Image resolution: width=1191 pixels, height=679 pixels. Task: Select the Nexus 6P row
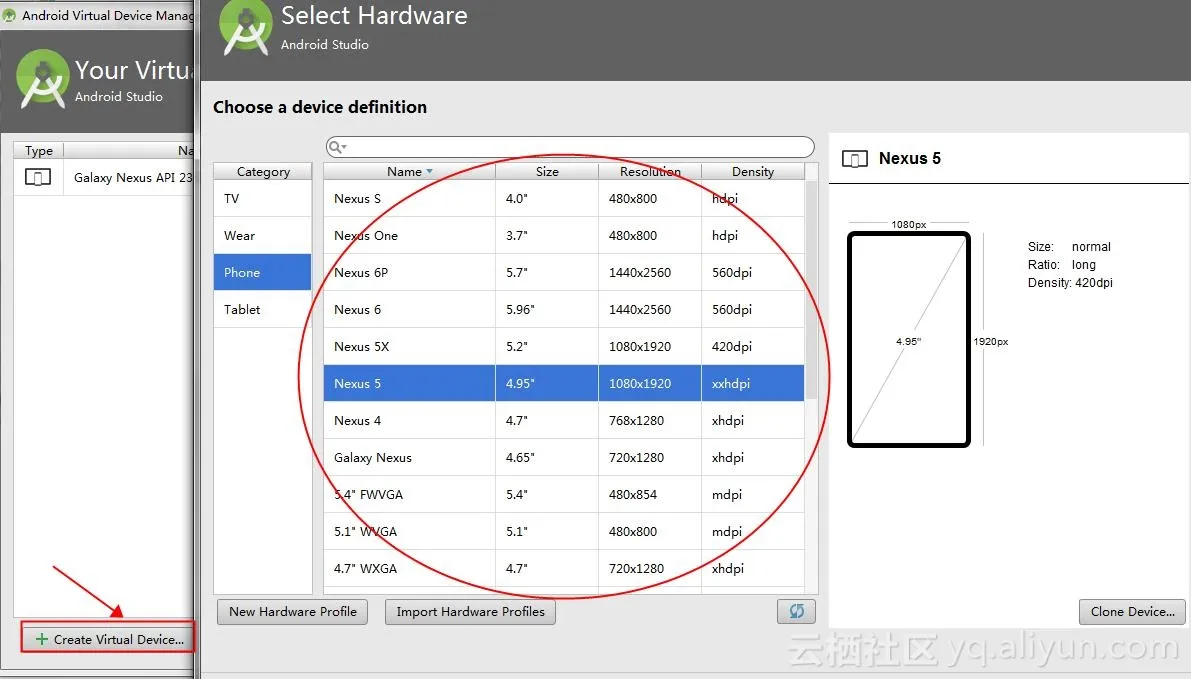(564, 272)
